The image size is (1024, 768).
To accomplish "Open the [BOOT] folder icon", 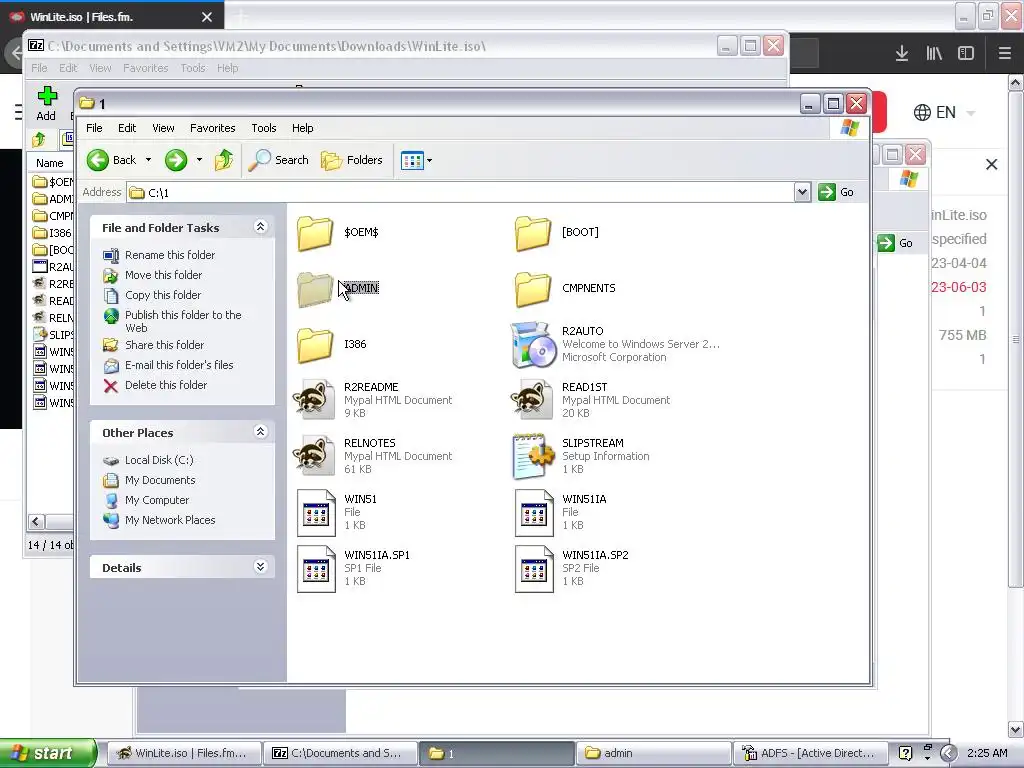I will (x=533, y=233).
